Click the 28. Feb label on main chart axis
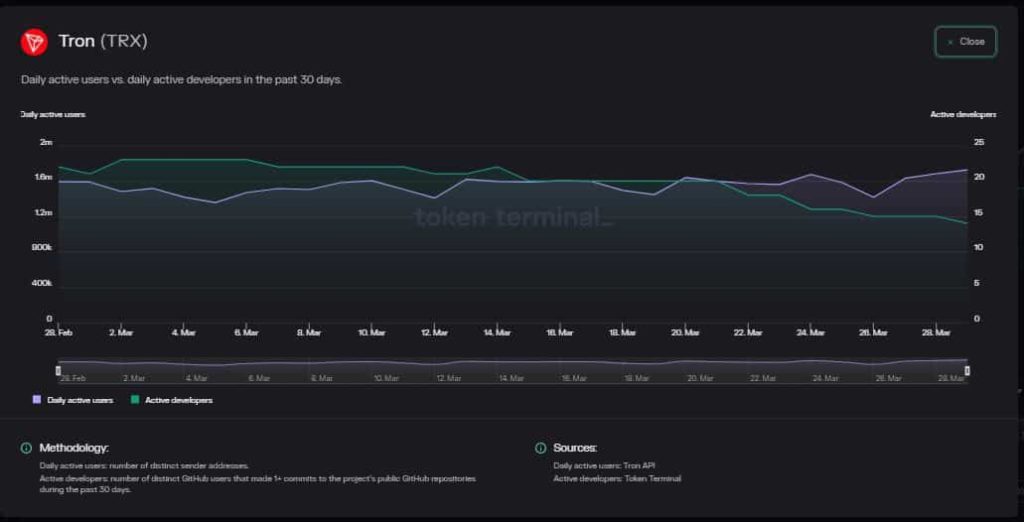 (58, 332)
